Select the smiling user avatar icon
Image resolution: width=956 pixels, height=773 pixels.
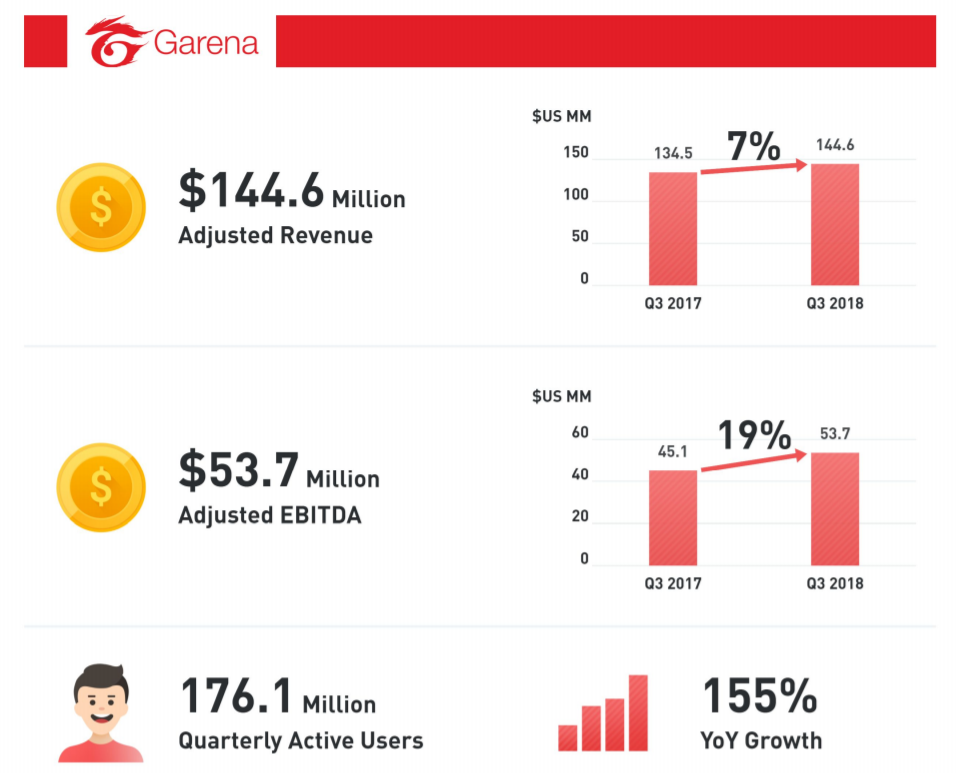tap(101, 713)
